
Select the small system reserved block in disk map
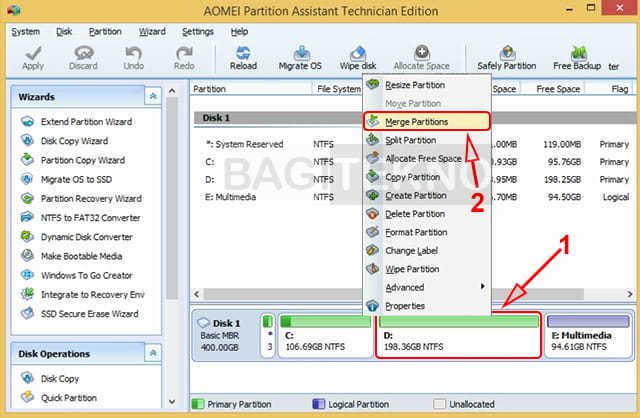[x=268, y=335]
